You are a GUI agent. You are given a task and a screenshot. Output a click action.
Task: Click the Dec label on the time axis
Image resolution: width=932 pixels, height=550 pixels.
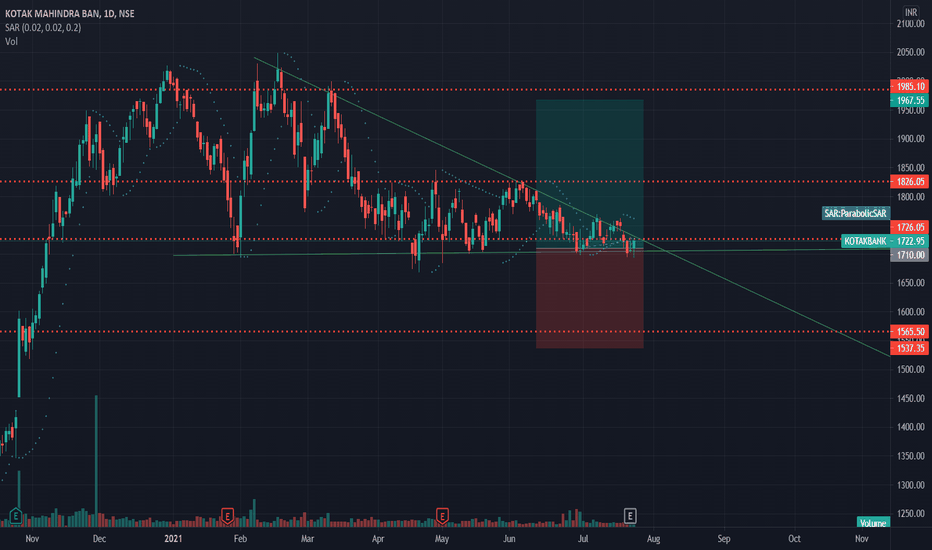pos(99,539)
